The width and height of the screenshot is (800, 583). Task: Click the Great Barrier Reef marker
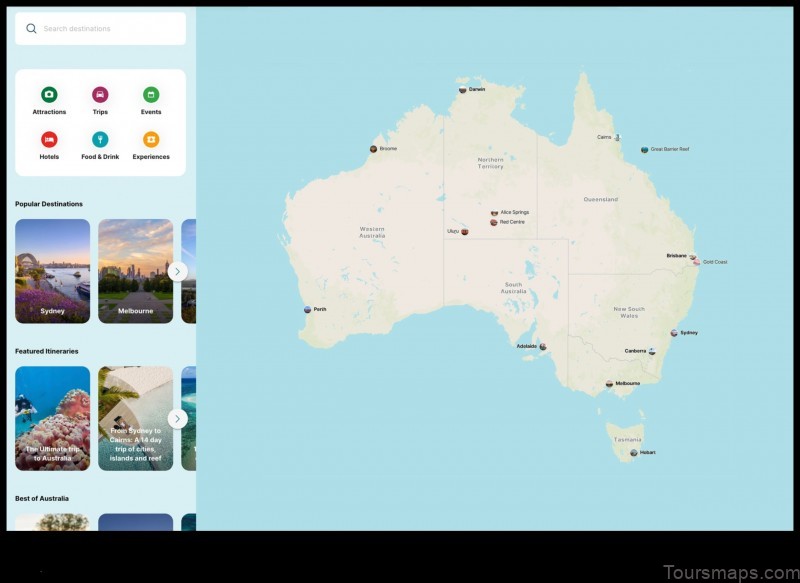[644, 147]
